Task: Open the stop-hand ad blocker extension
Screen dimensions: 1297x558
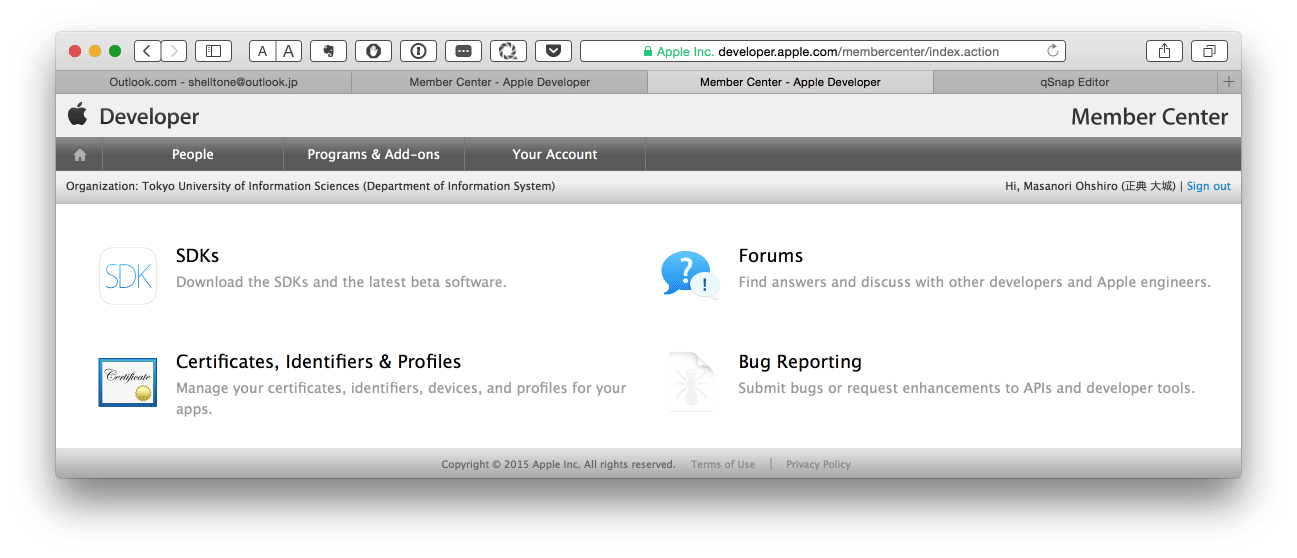Action: (373, 51)
